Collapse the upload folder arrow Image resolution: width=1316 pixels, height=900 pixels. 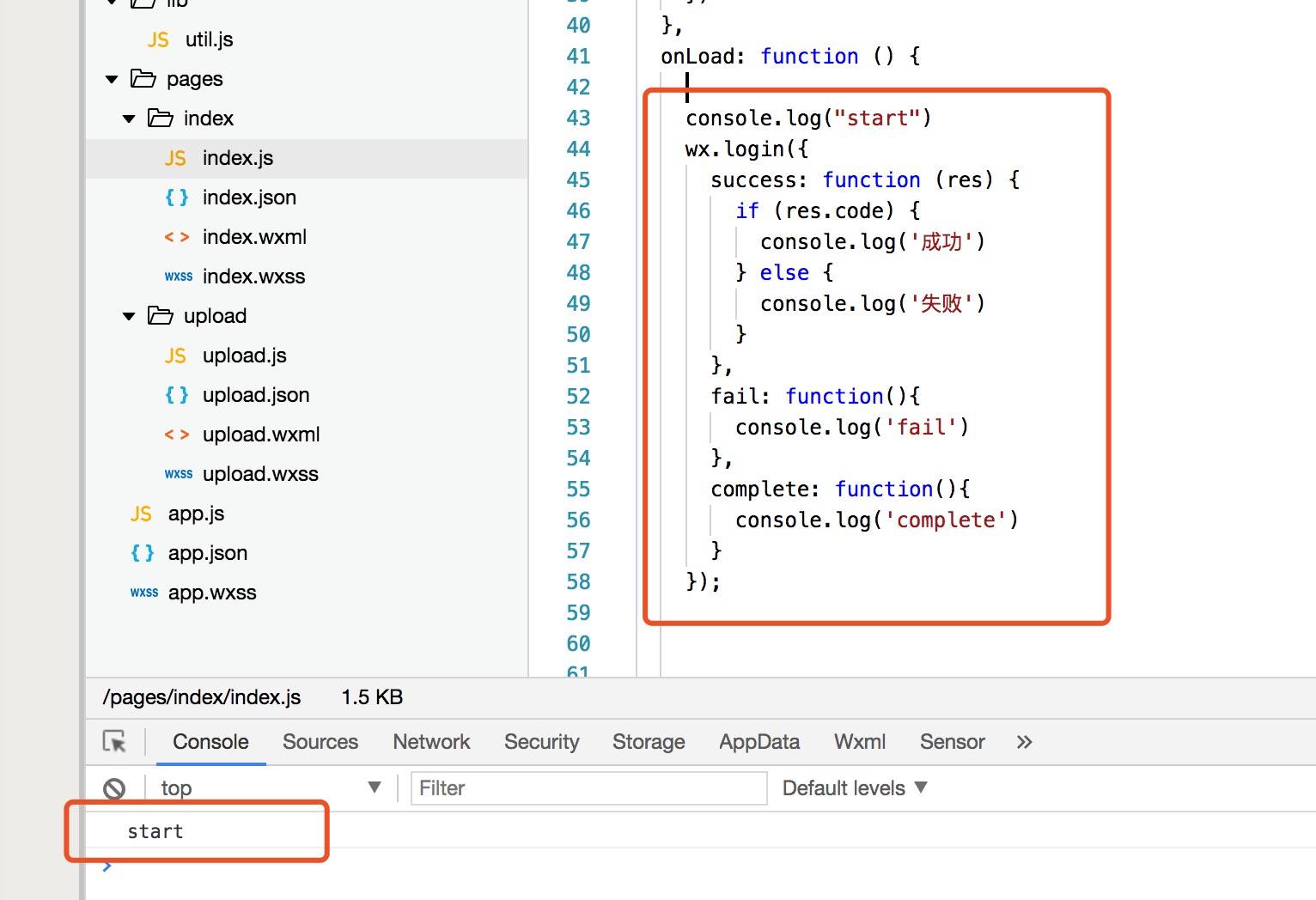coord(129,316)
